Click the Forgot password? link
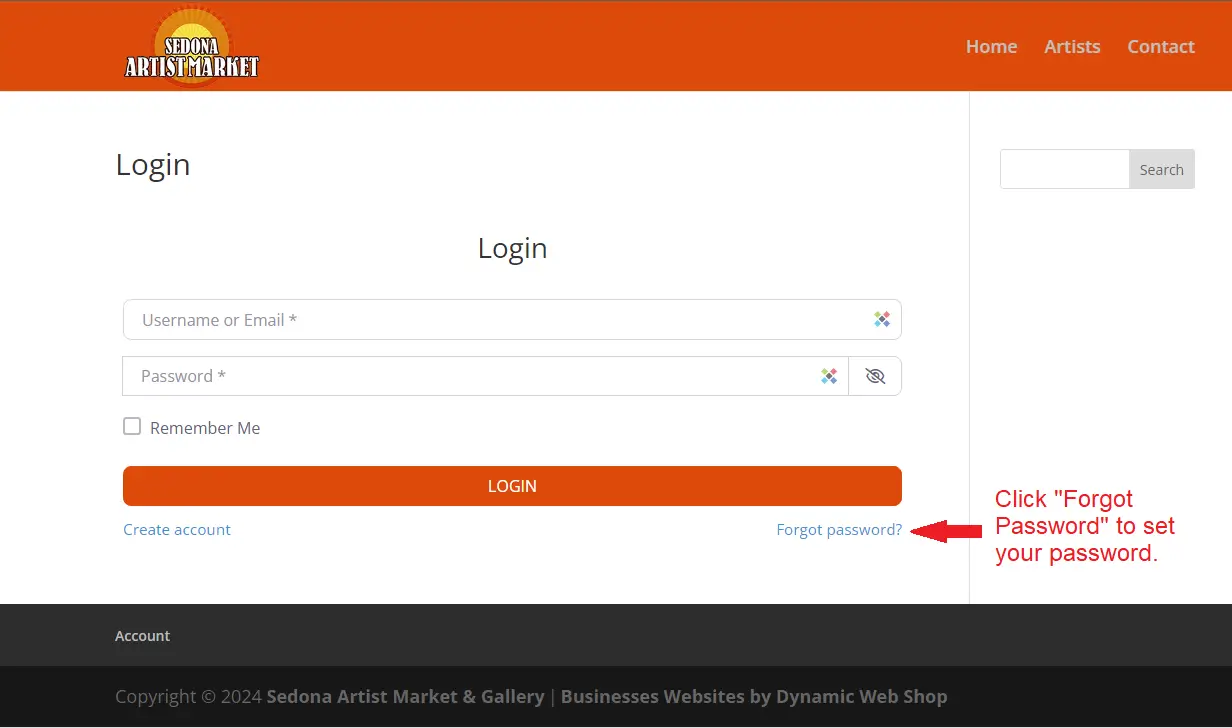The image size is (1232, 728). pos(839,530)
